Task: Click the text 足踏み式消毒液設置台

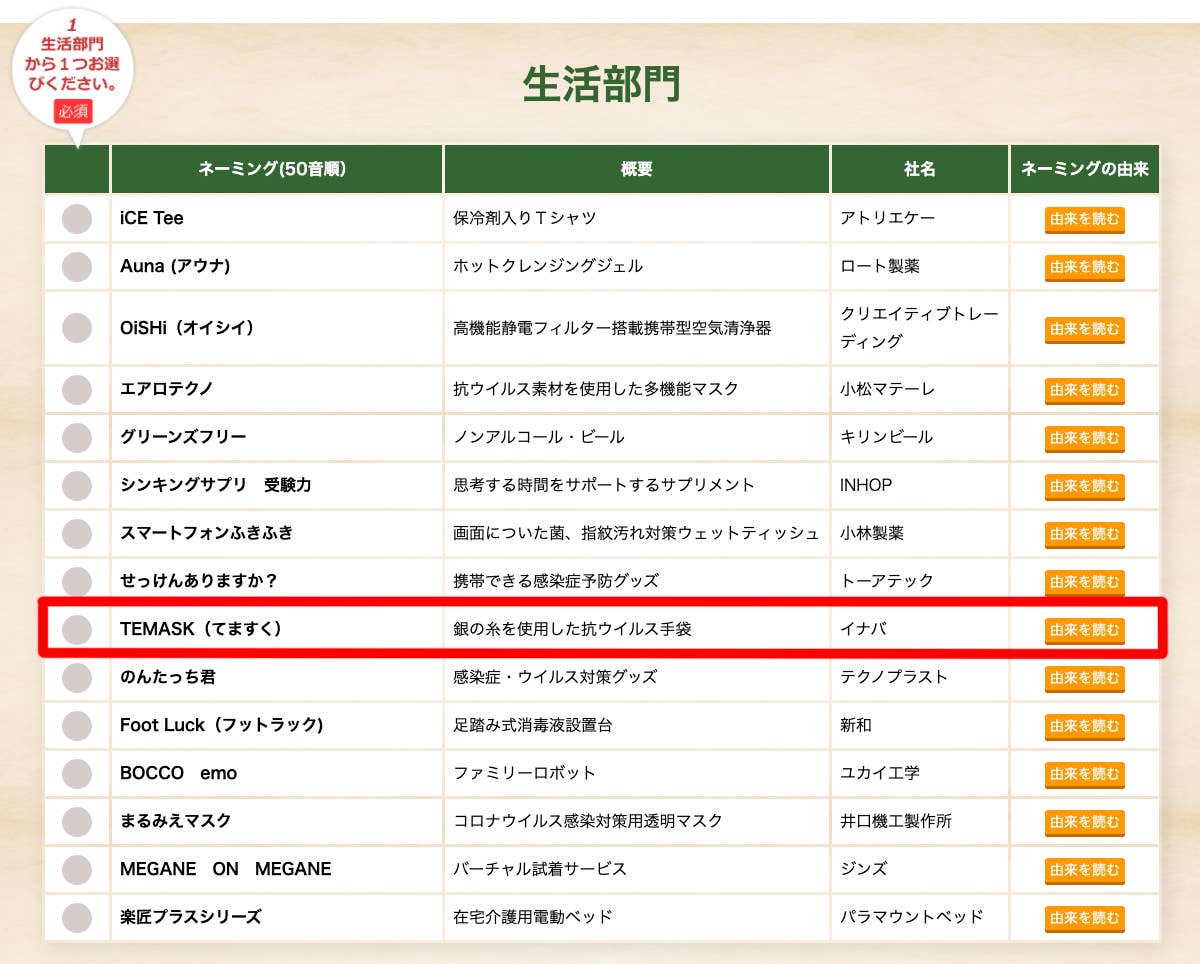Action: 533,724
